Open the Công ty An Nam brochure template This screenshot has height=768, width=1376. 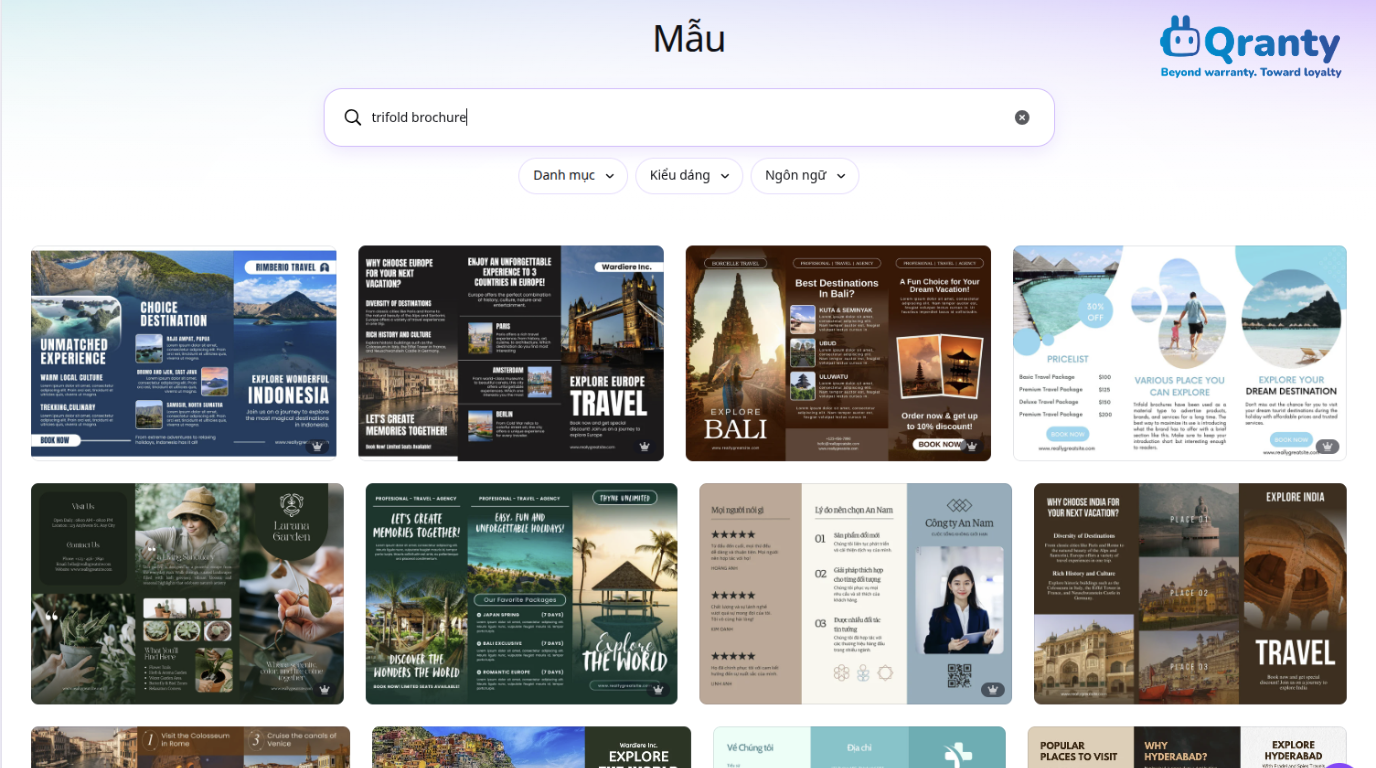(855, 594)
